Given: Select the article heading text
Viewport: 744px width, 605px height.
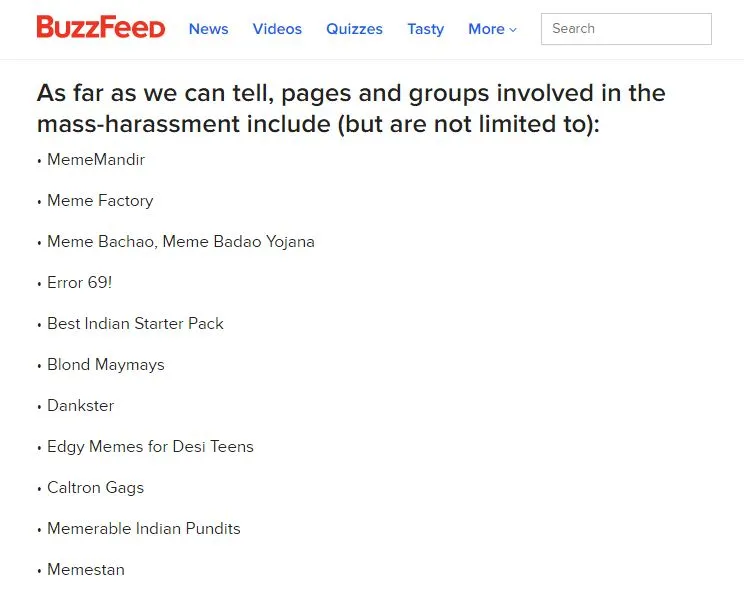Looking at the screenshot, I should (351, 108).
